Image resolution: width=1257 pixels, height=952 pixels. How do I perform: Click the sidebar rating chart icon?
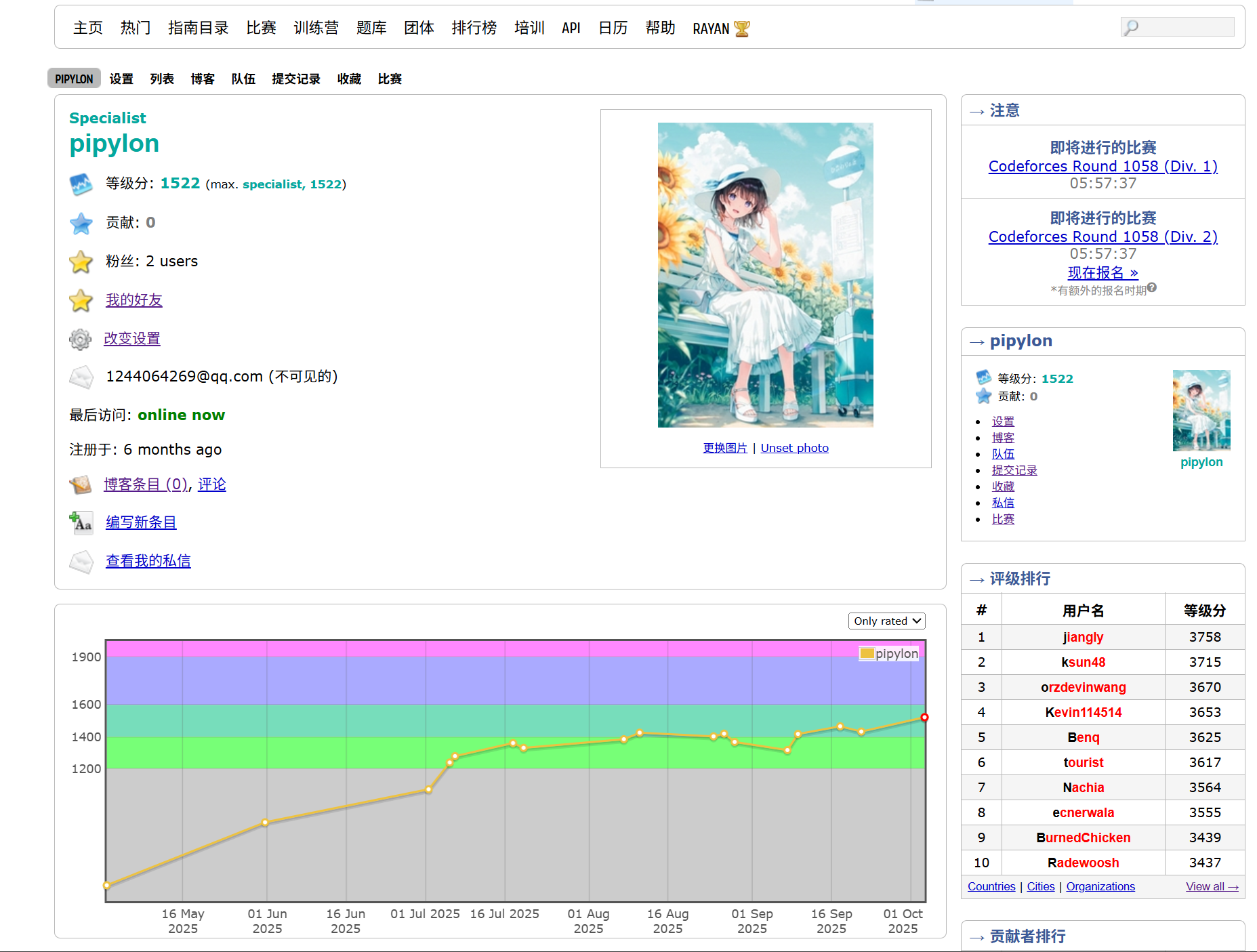[984, 377]
